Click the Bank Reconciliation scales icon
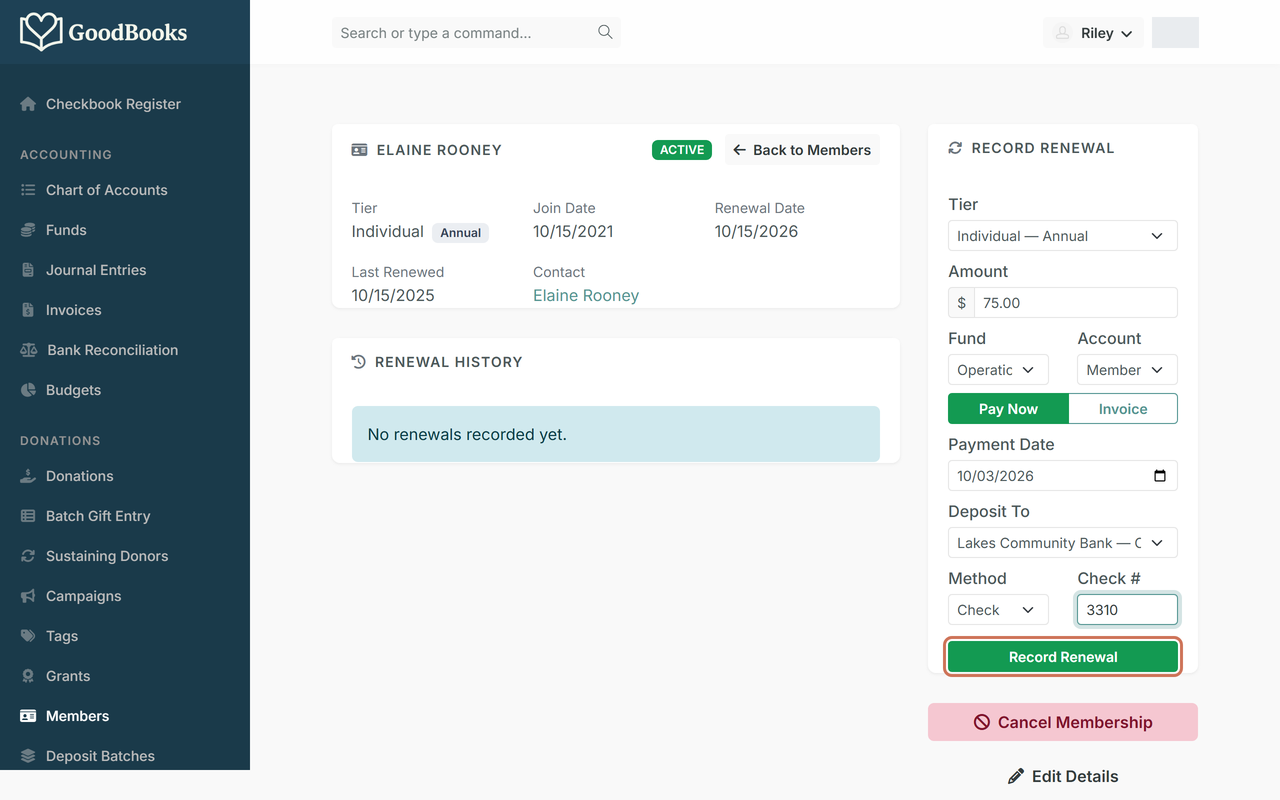This screenshot has height=800, width=1280. (x=29, y=350)
